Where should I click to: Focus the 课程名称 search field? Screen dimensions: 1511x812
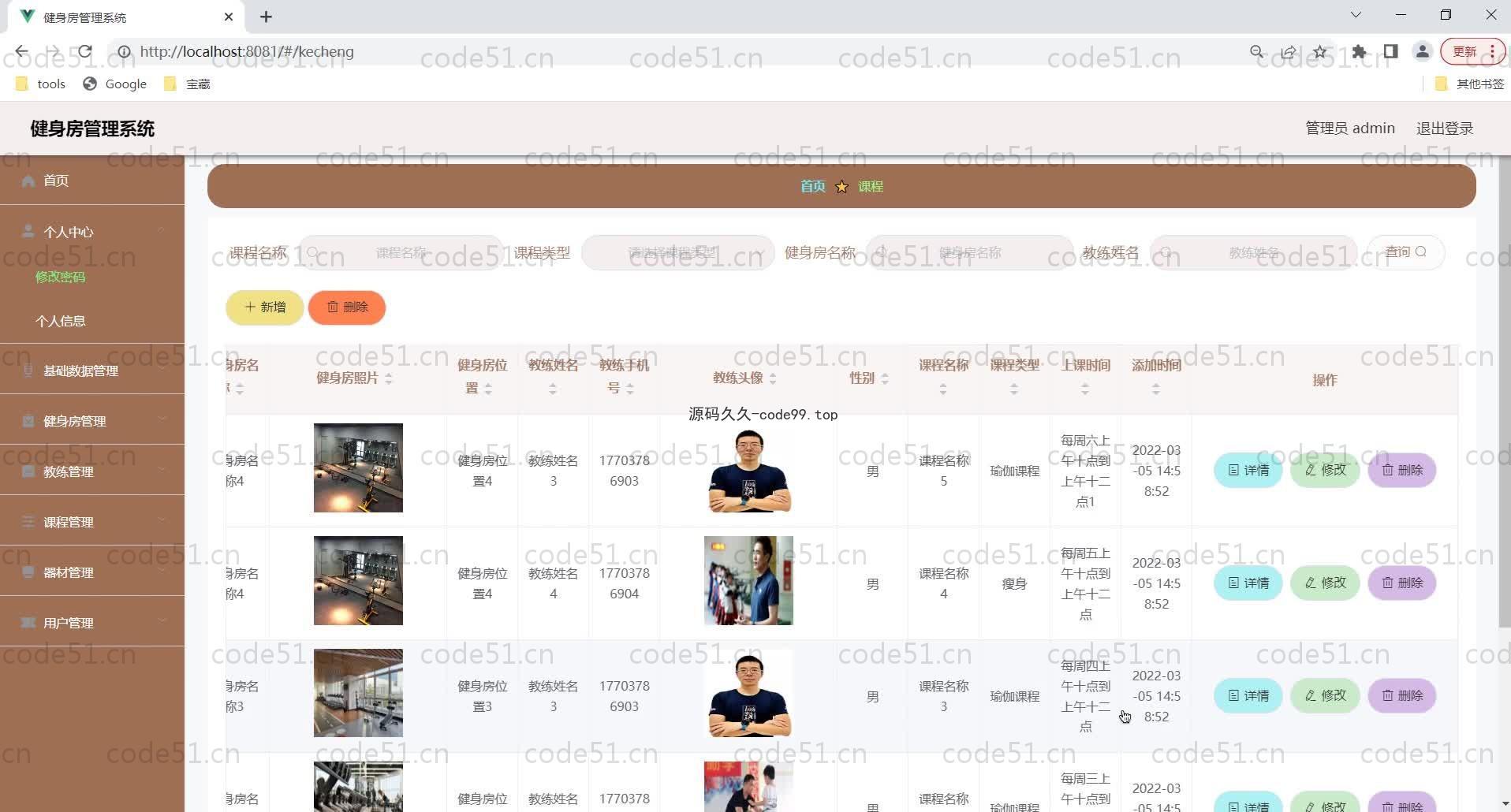(x=401, y=252)
